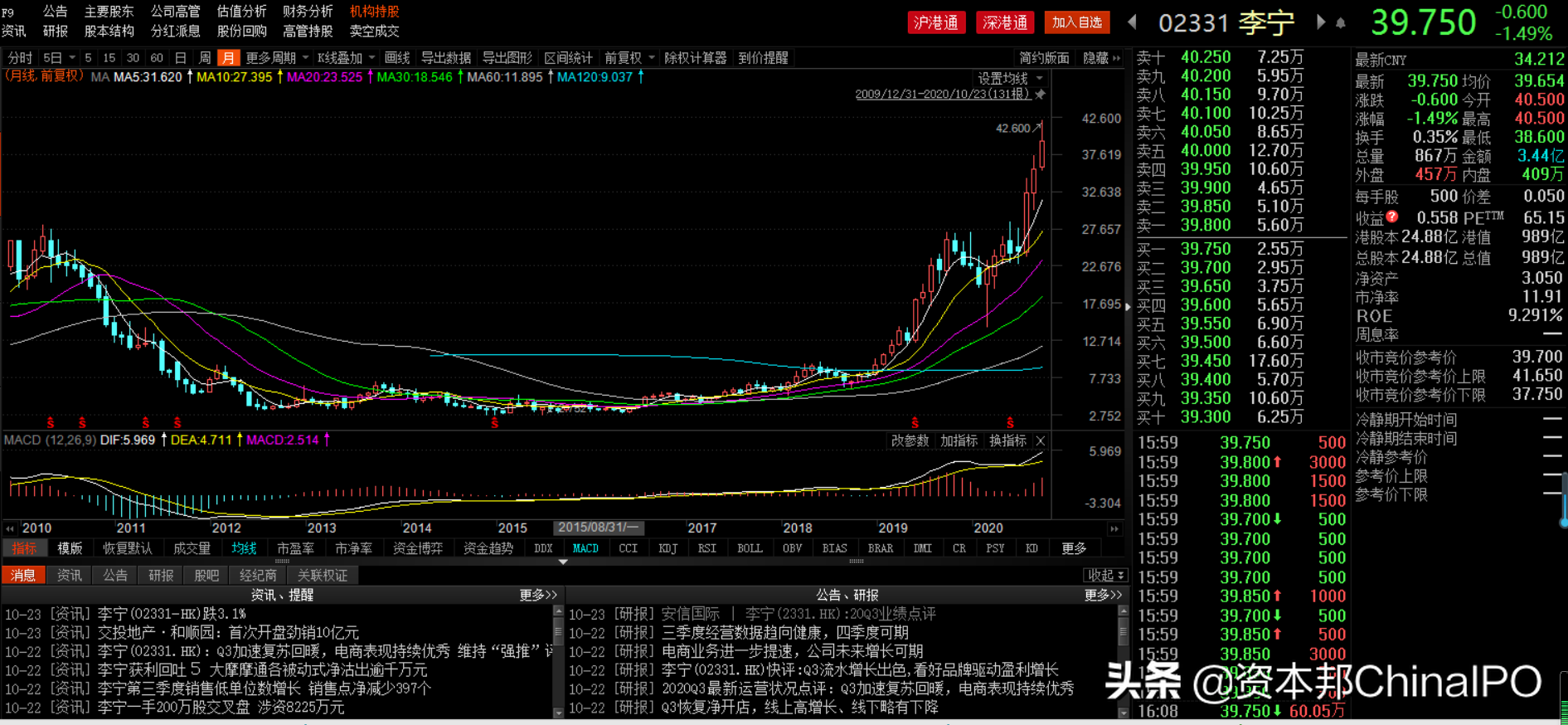Collapse the news panel with 收起
Viewport: 1568px width, 725px height.
(x=1106, y=575)
